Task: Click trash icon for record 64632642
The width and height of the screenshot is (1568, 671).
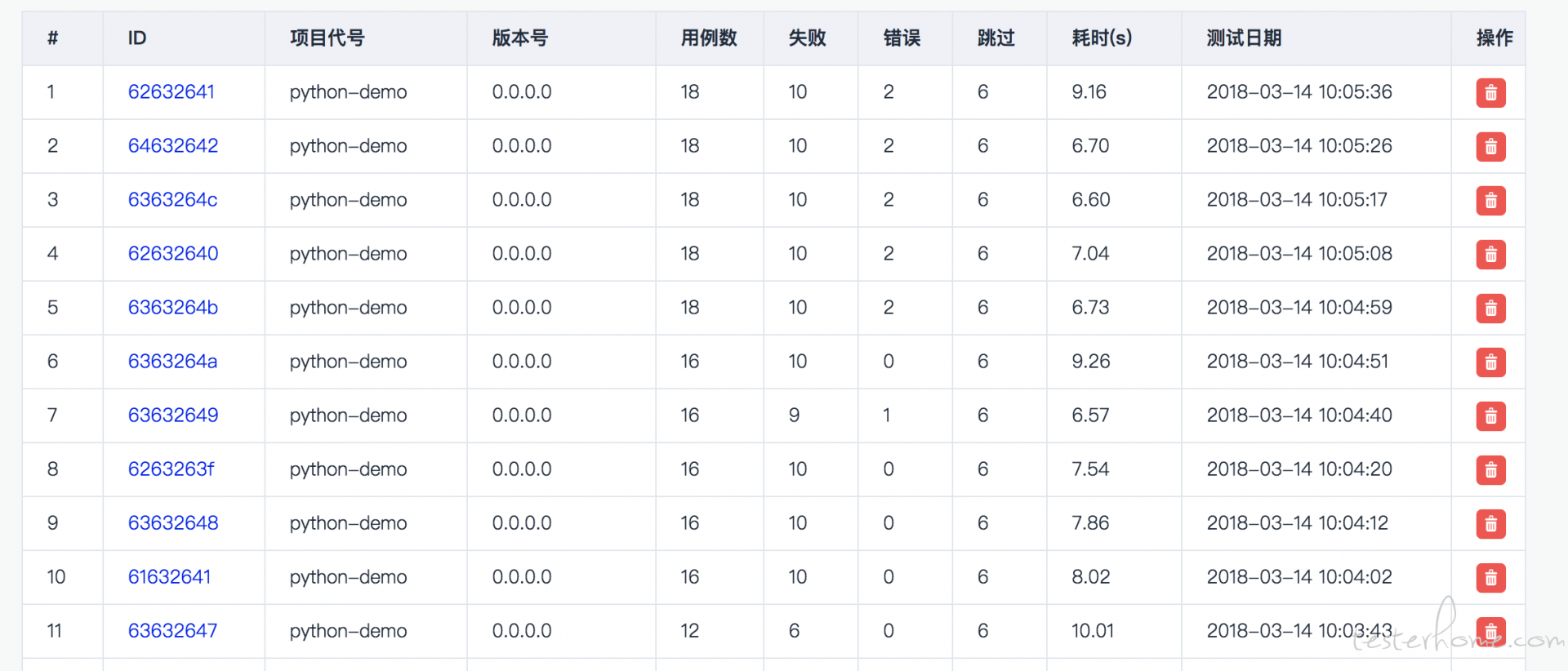Action: tap(1490, 147)
